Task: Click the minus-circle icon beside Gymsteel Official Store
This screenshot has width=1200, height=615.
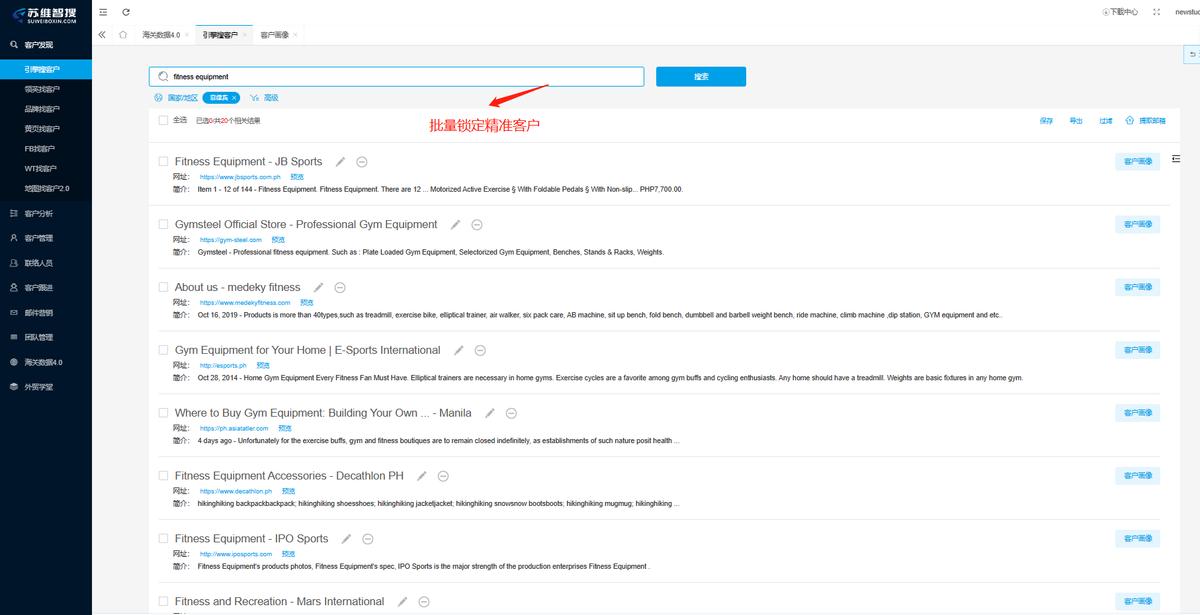Action: click(477, 224)
